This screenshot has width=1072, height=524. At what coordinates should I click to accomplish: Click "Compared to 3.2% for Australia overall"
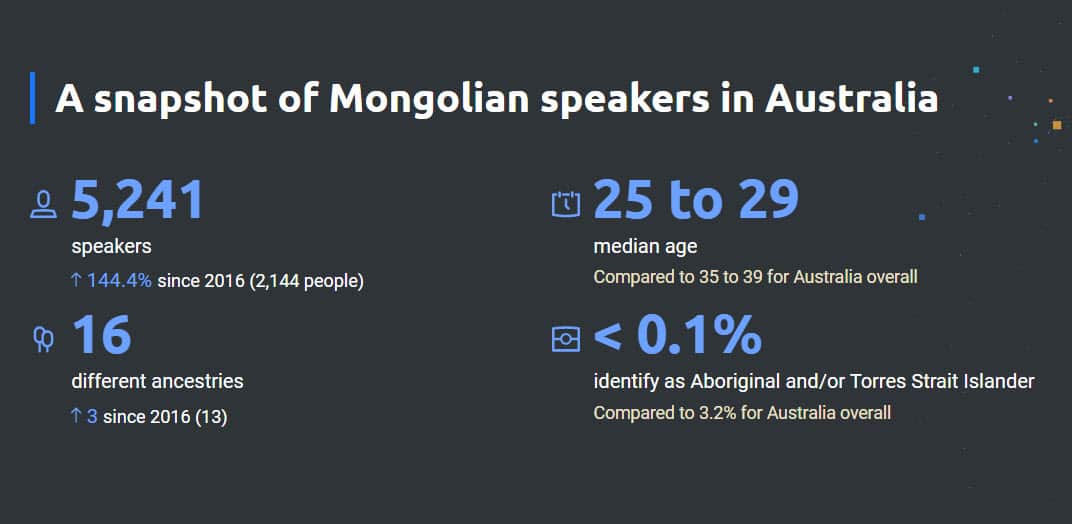pos(742,412)
